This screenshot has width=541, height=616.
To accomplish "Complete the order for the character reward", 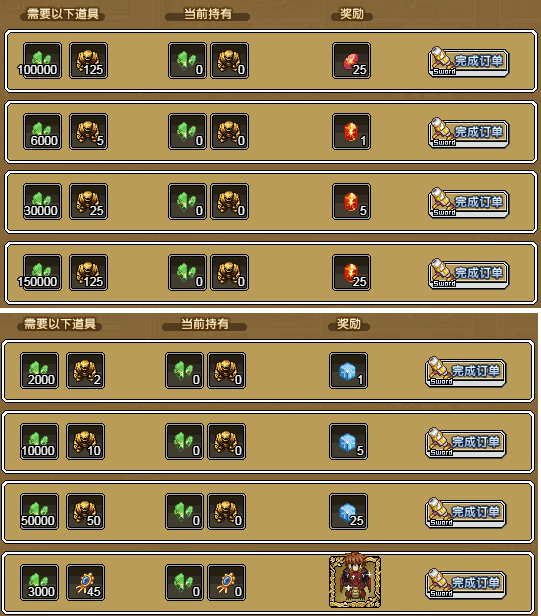I will point(466,584).
